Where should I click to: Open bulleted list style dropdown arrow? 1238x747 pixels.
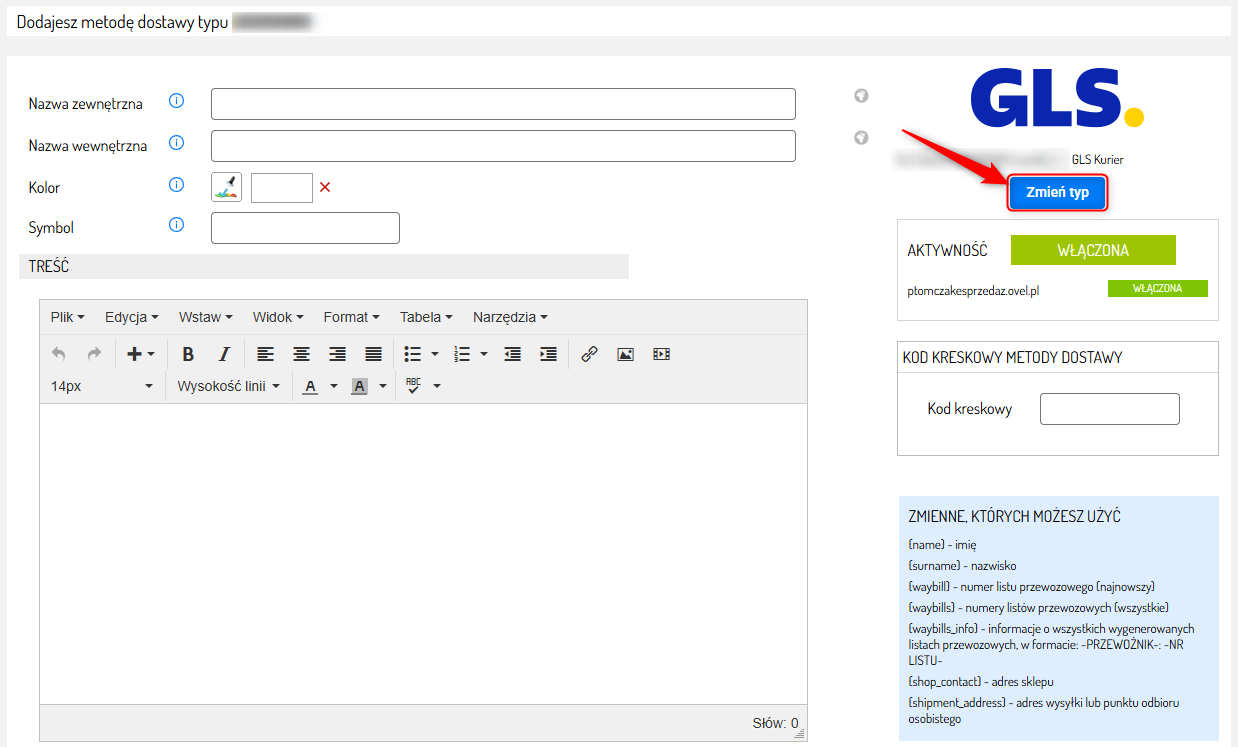point(435,354)
